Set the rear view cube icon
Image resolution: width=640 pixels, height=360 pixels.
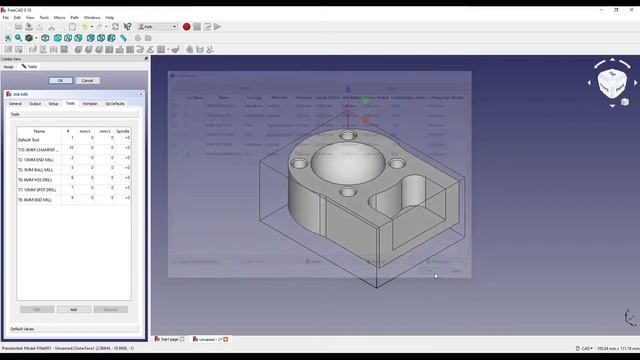tap(91, 38)
